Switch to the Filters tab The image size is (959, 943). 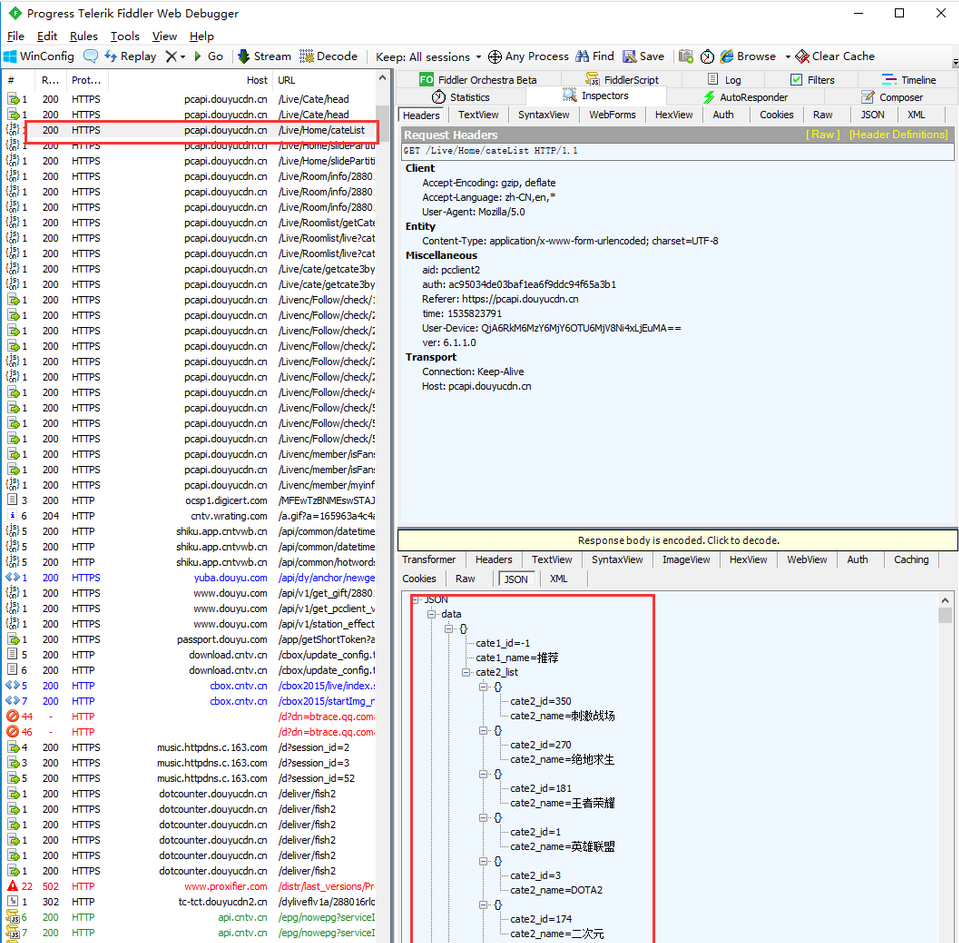point(812,80)
